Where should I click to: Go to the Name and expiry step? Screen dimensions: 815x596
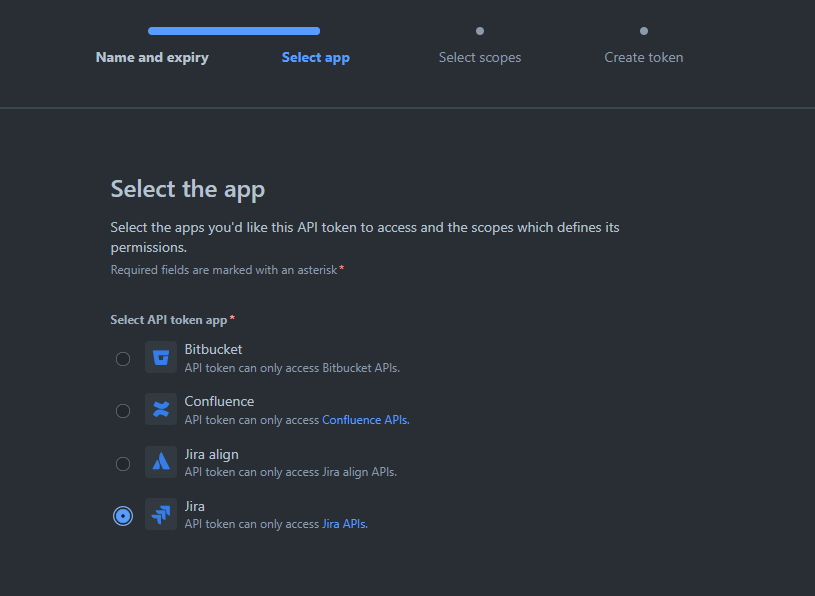pyautogui.click(x=152, y=57)
